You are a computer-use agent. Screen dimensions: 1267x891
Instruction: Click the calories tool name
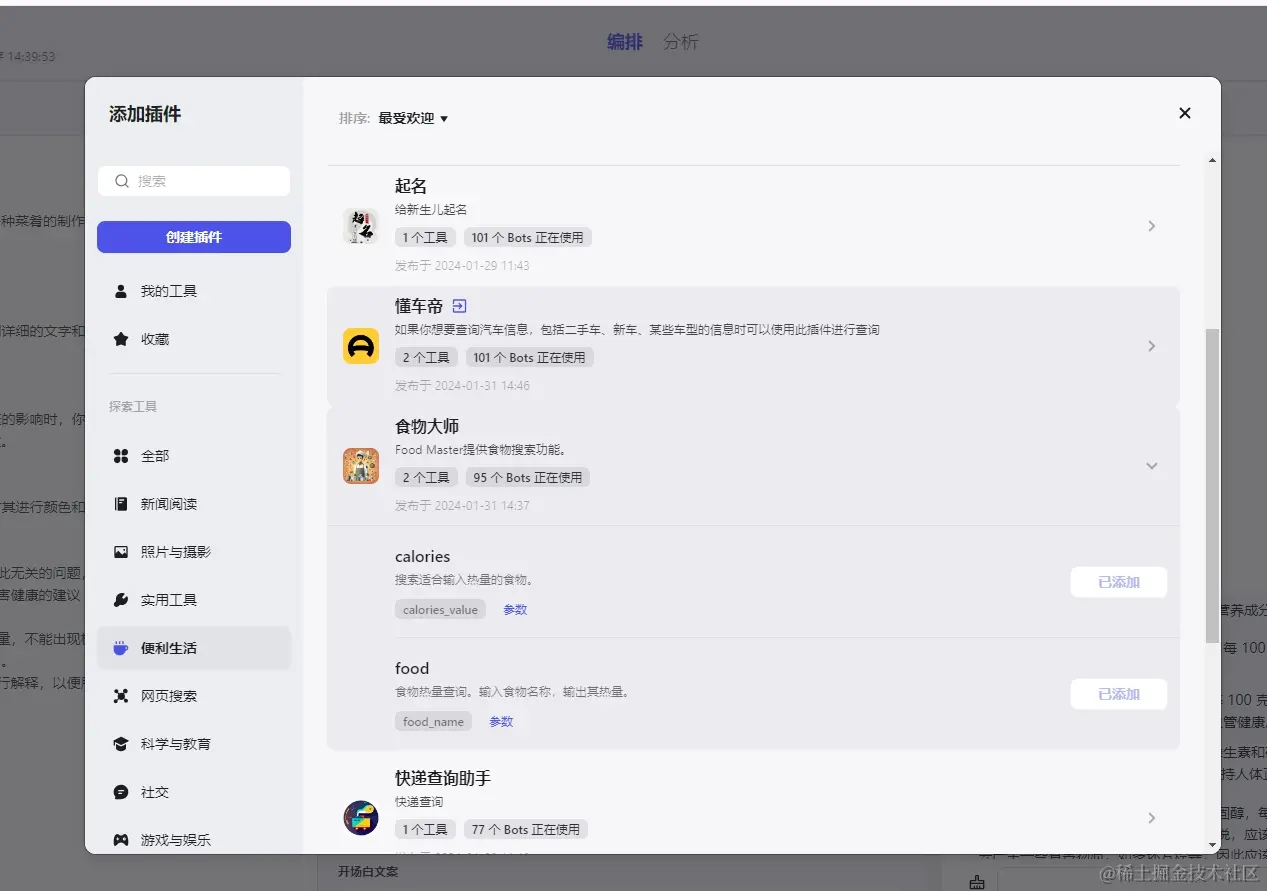point(423,557)
